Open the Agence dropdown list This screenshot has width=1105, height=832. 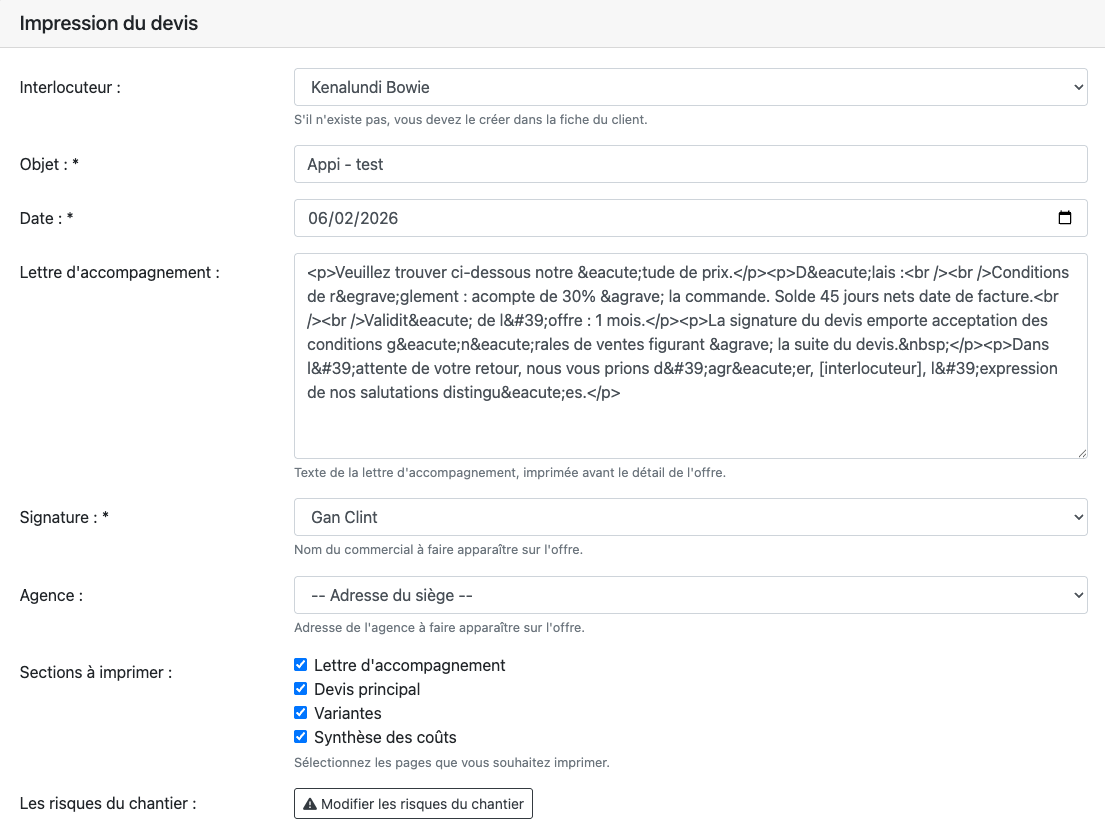point(690,595)
